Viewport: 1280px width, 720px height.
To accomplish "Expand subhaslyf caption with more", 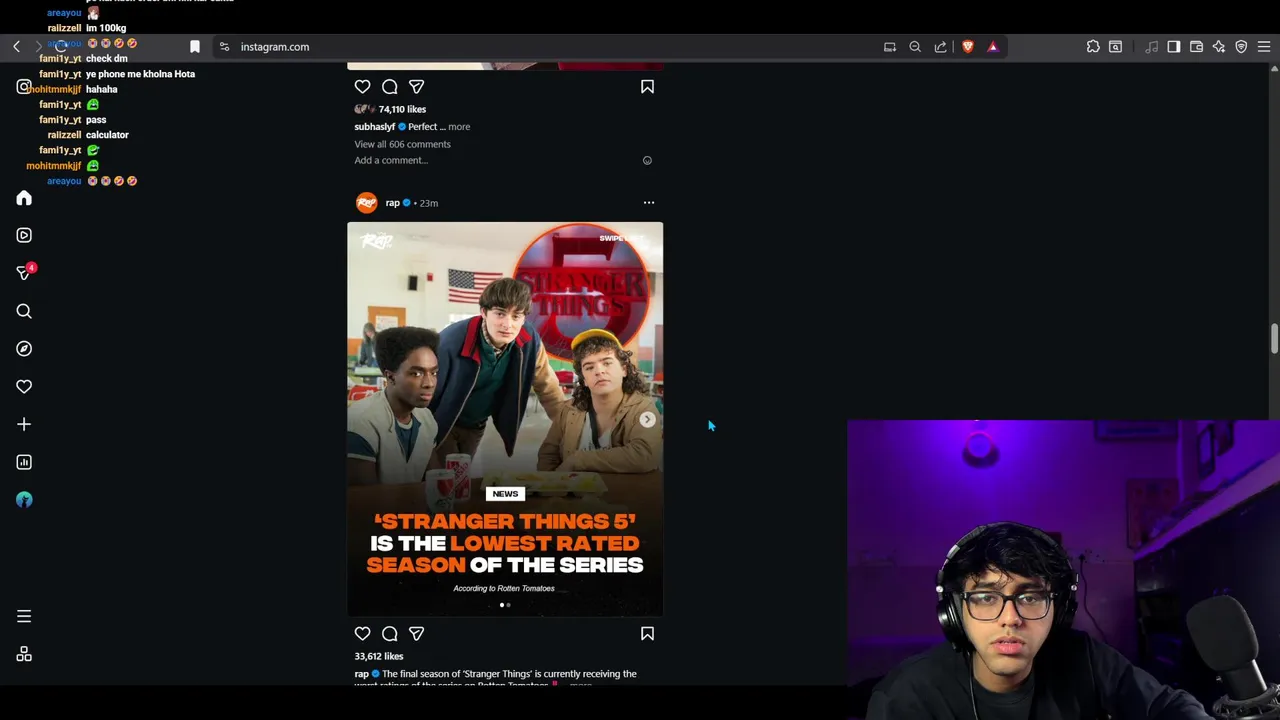I will click(x=459, y=127).
